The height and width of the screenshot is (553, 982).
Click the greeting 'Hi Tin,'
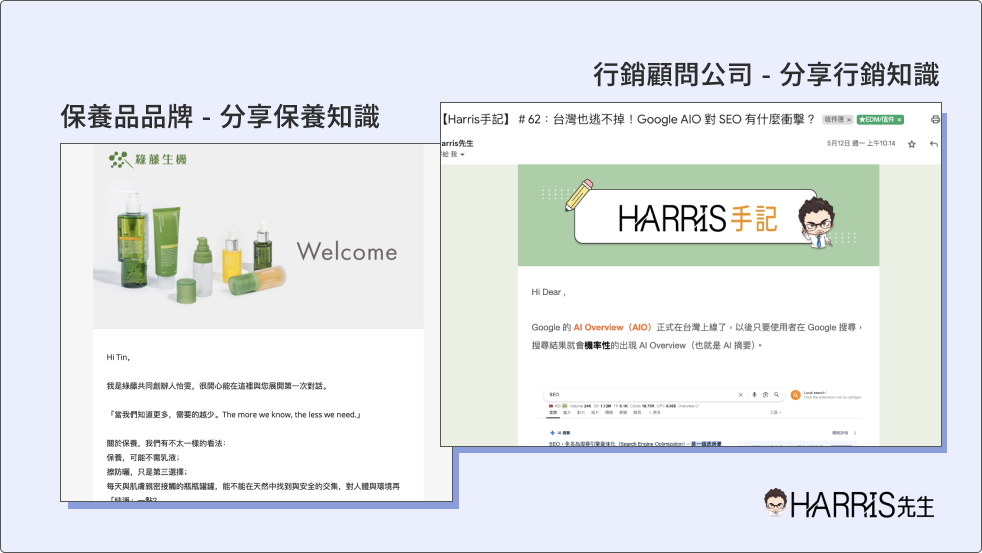point(118,357)
